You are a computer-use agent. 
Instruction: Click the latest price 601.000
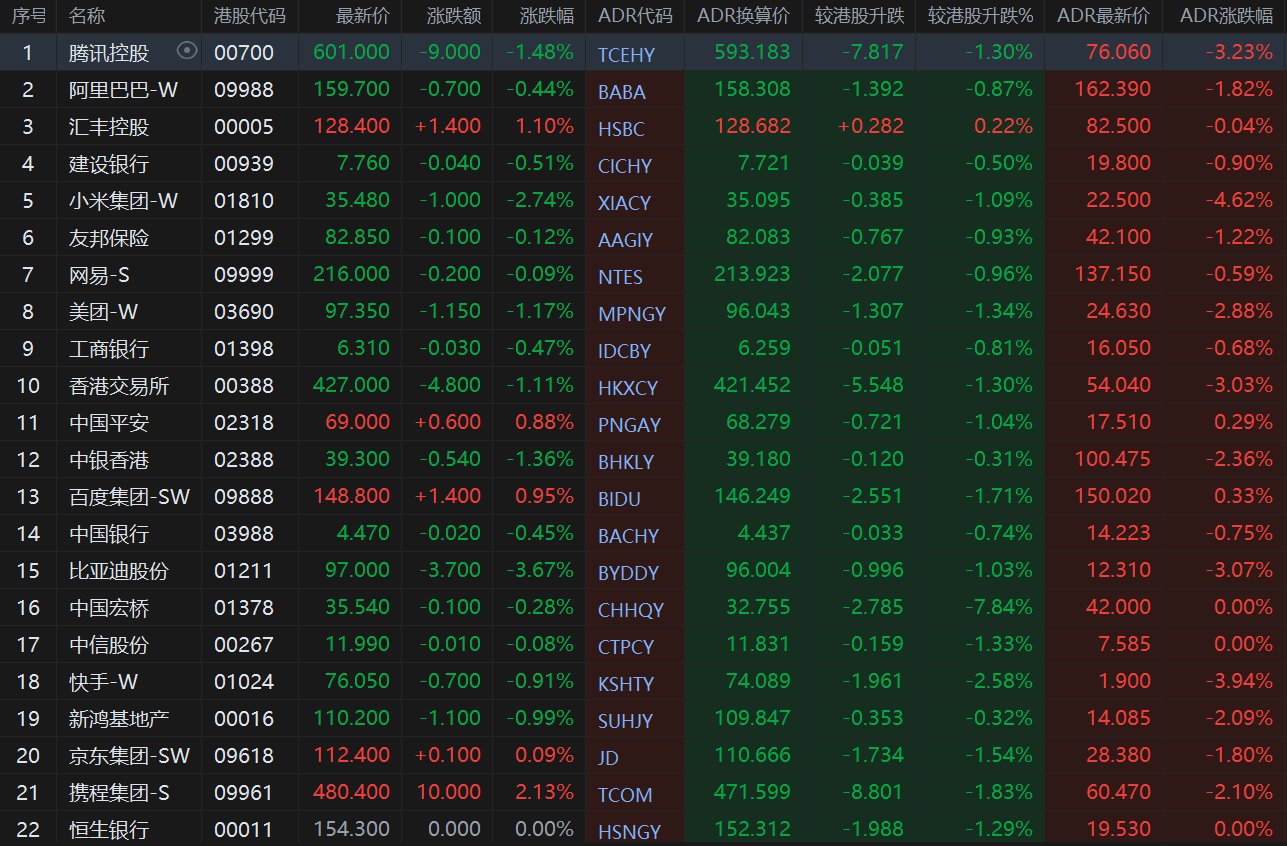point(351,53)
